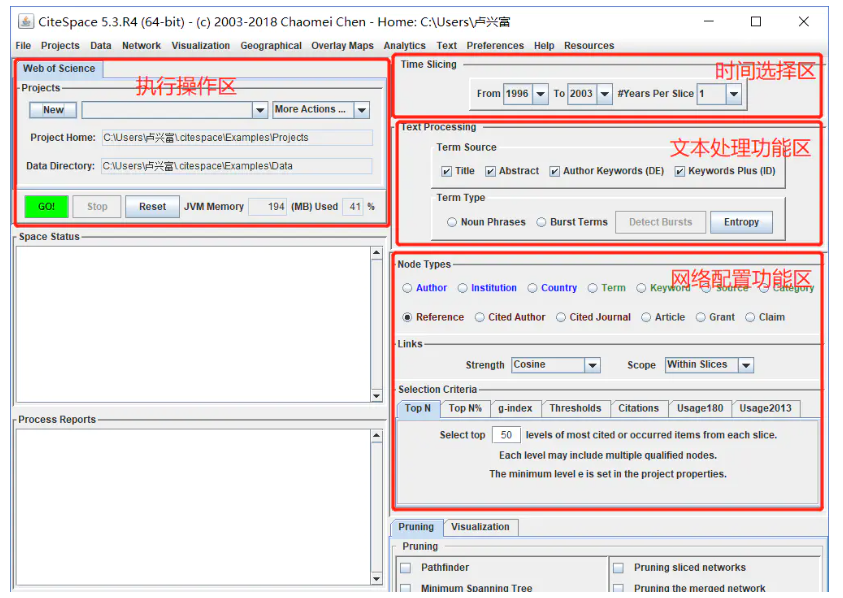Open the Geographical menu
Screen dimensions: 843x598
coord(271,46)
